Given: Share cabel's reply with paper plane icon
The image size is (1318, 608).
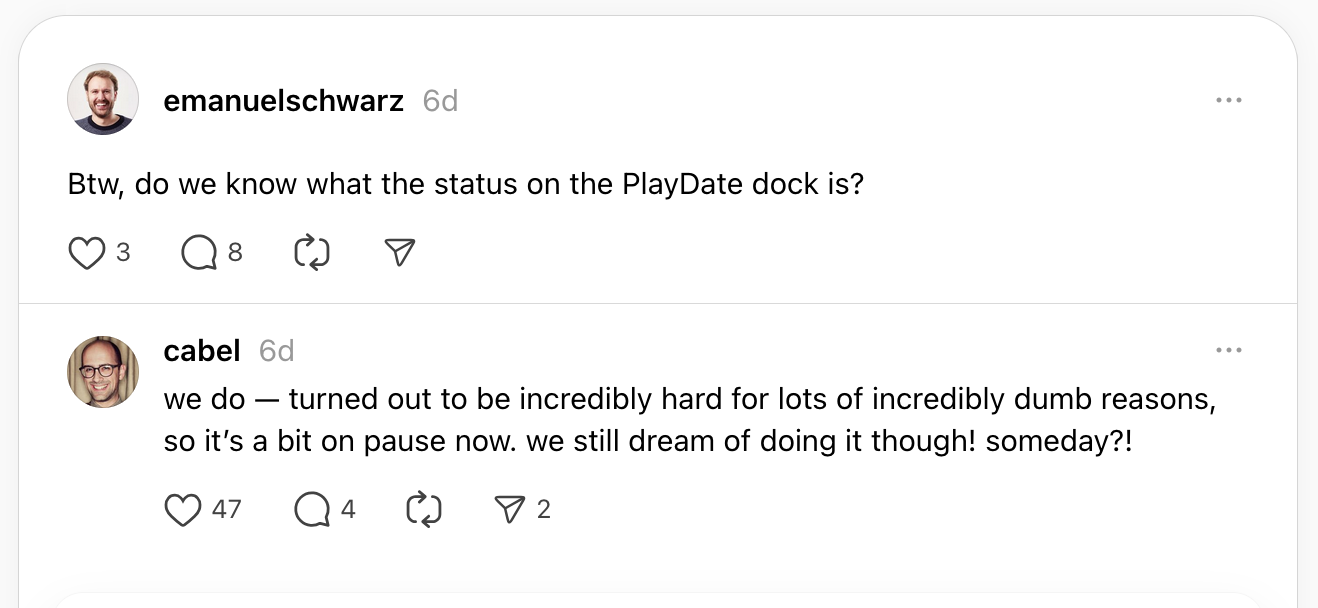Looking at the screenshot, I should point(511,510).
